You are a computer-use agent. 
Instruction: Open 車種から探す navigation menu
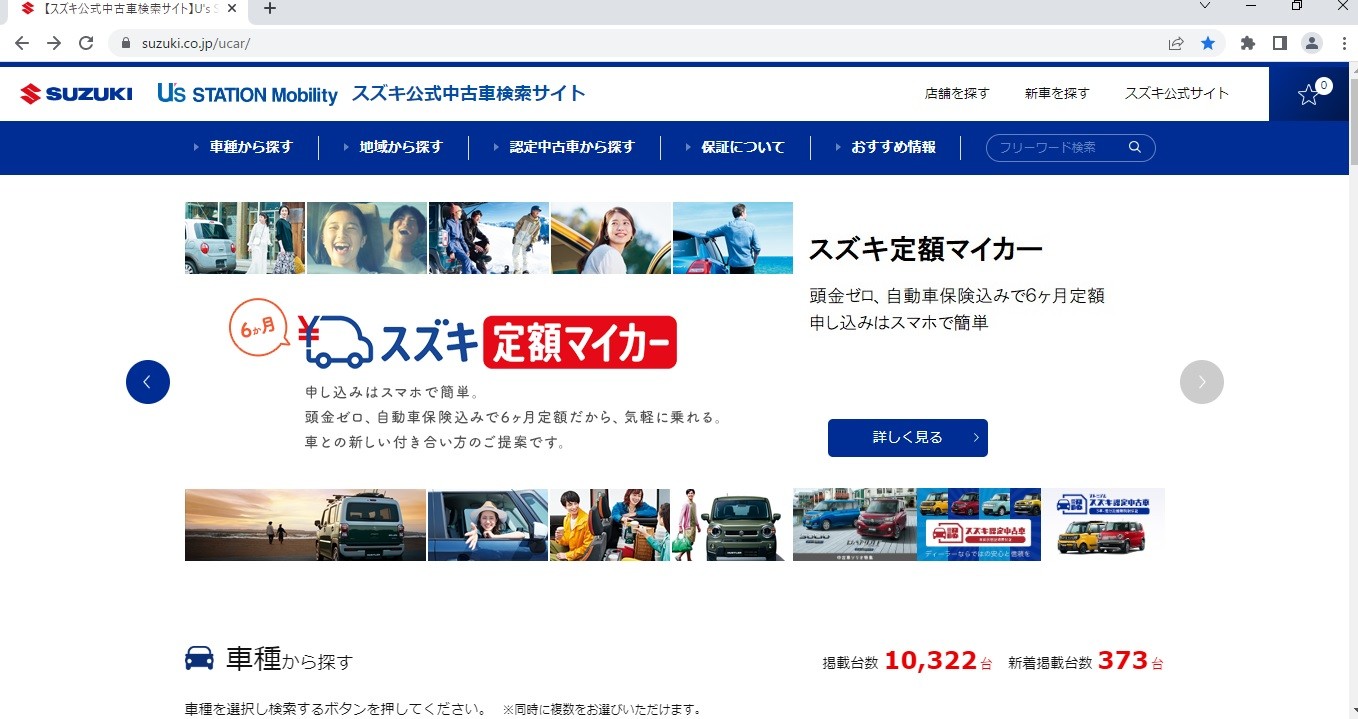coord(251,147)
